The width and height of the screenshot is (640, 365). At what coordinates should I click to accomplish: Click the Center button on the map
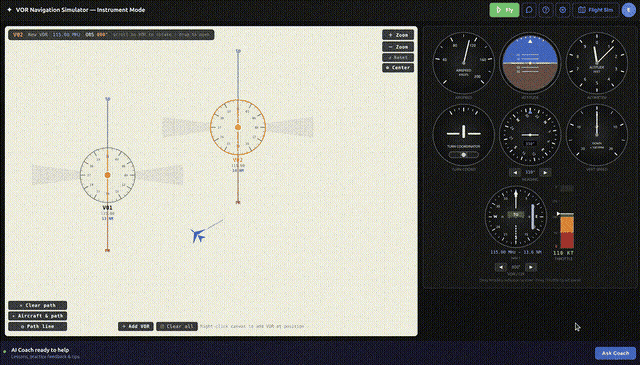click(x=398, y=68)
